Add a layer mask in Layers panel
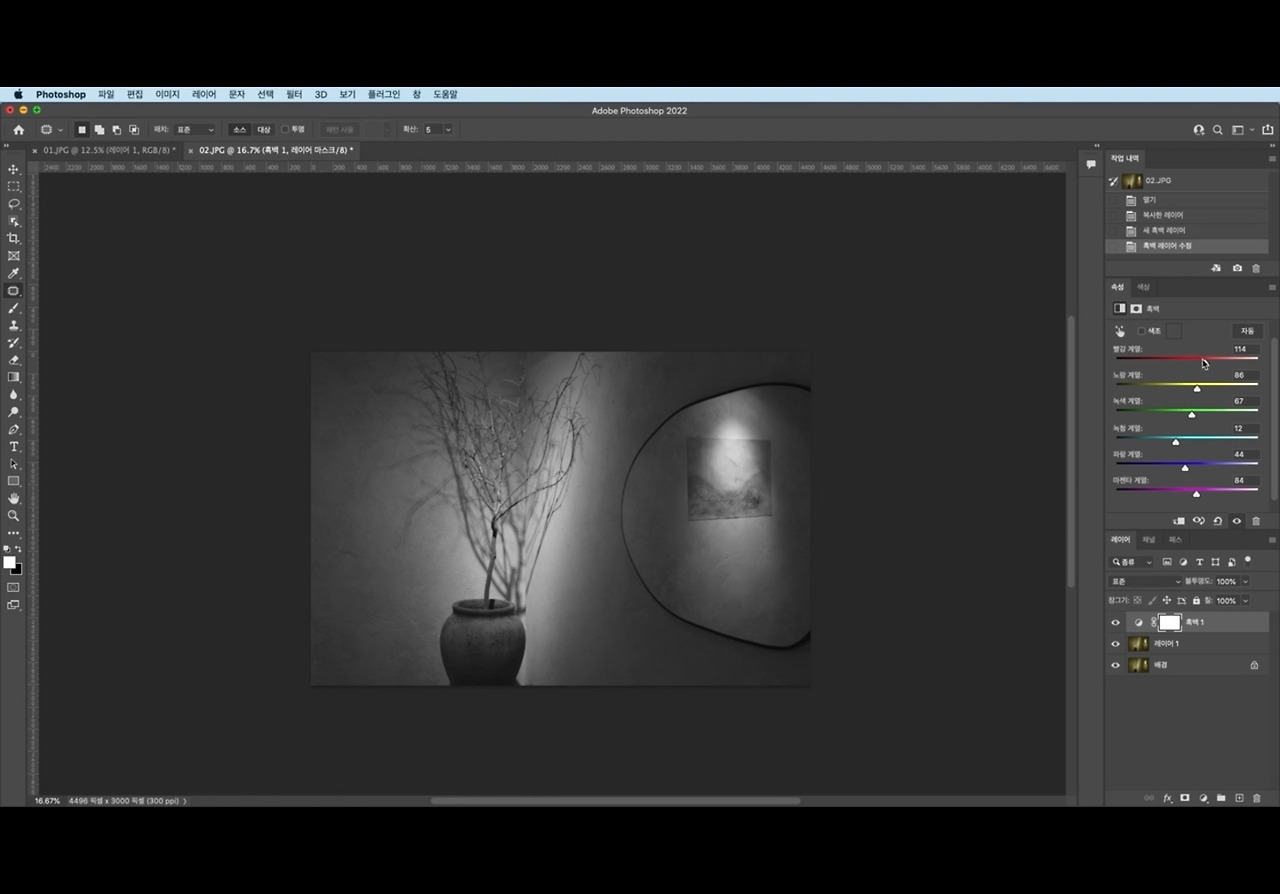The height and width of the screenshot is (894, 1280). (1185, 798)
